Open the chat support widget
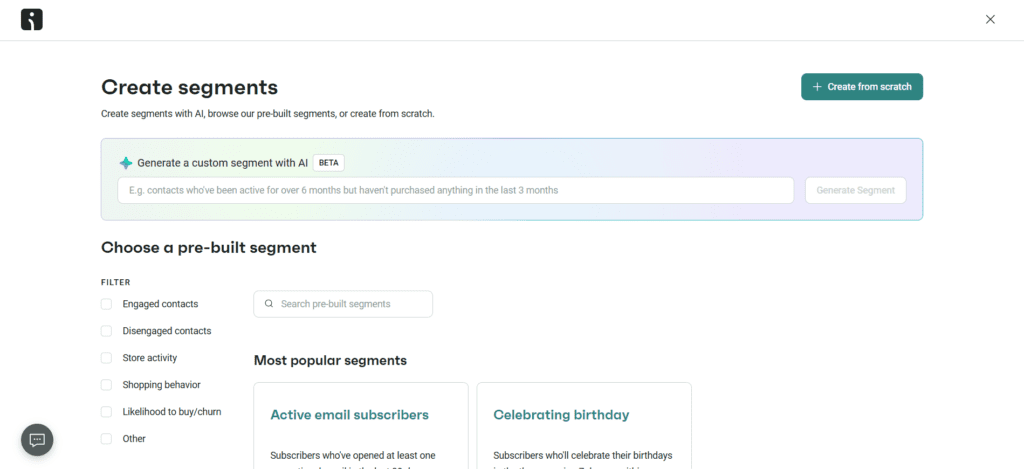The height and width of the screenshot is (469, 1024). tap(37, 439)
